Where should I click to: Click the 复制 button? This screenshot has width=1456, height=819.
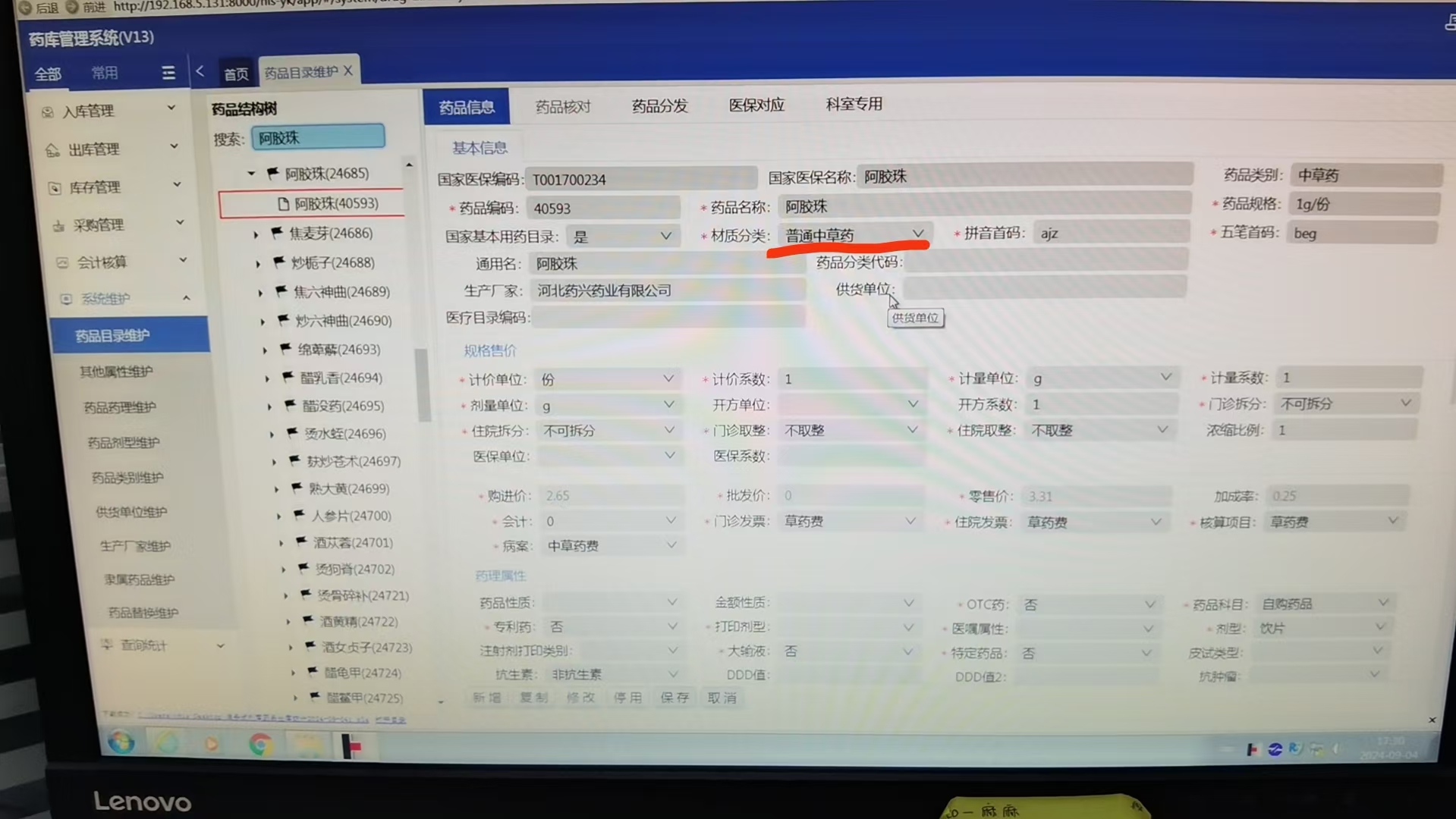pyautogui.click(x=534, y=698)
